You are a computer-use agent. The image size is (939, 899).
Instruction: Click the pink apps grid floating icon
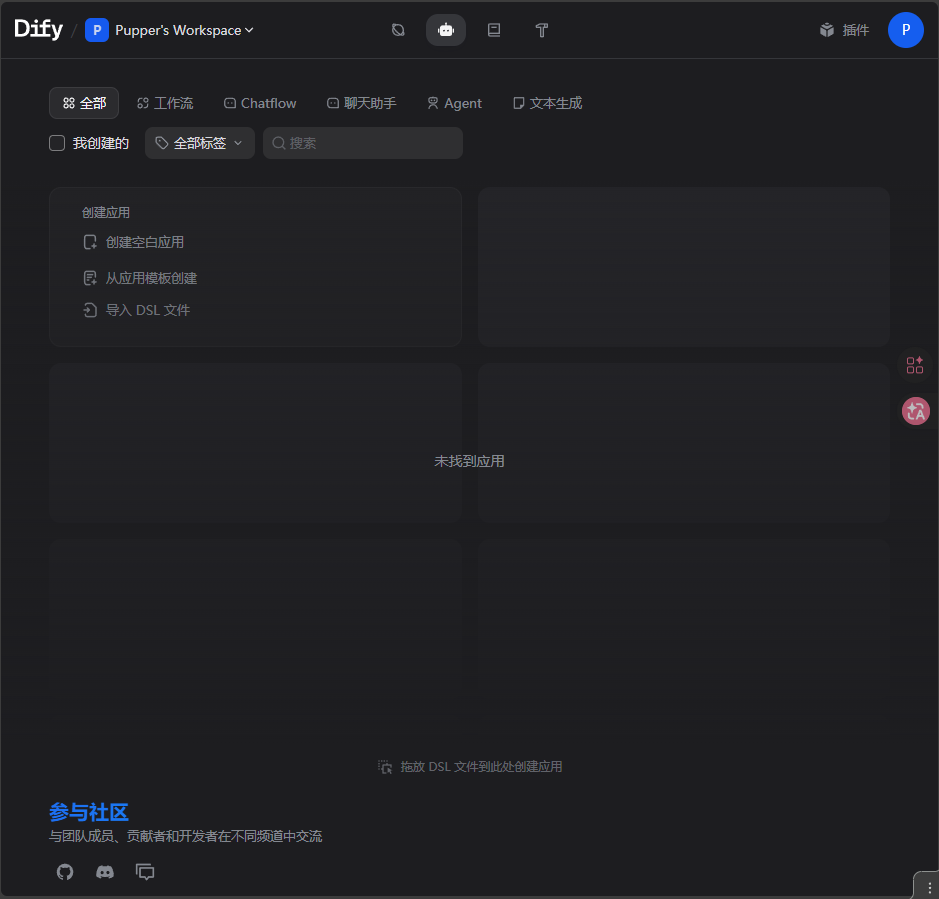pyautogui.click(x=915, y=365)
